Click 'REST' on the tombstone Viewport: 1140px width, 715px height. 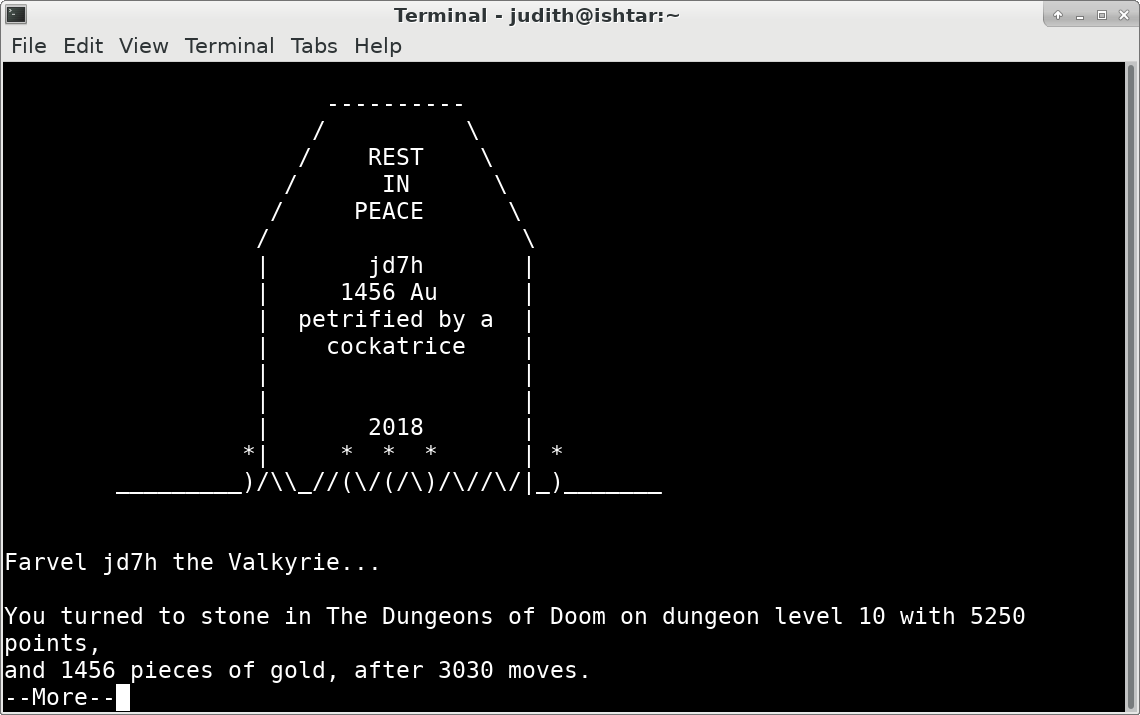pyautogui.click(x=395, y=157)
